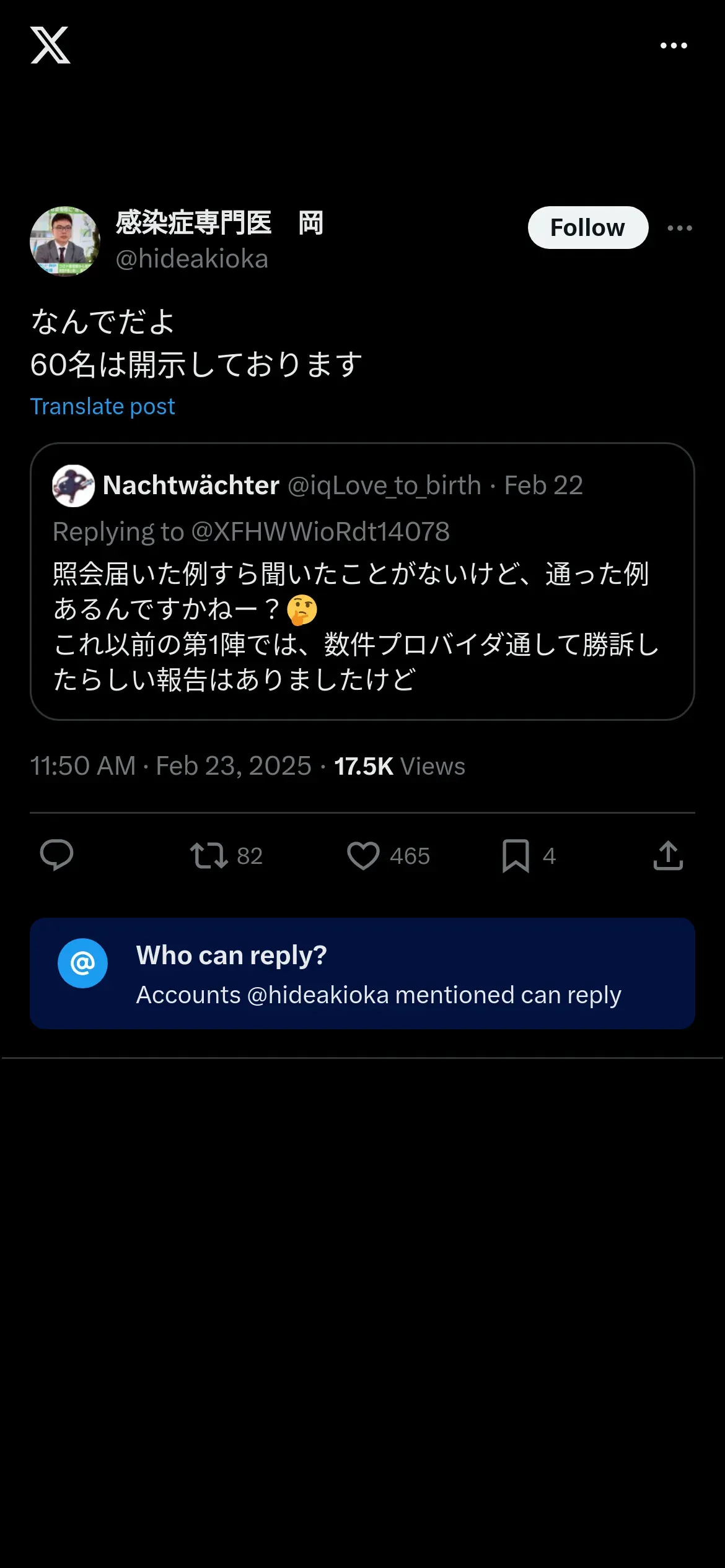The height and width of the screenshot is (1568, 725).
Task: Open the top-right three-dot menu
Action: (x=674, y=45)
